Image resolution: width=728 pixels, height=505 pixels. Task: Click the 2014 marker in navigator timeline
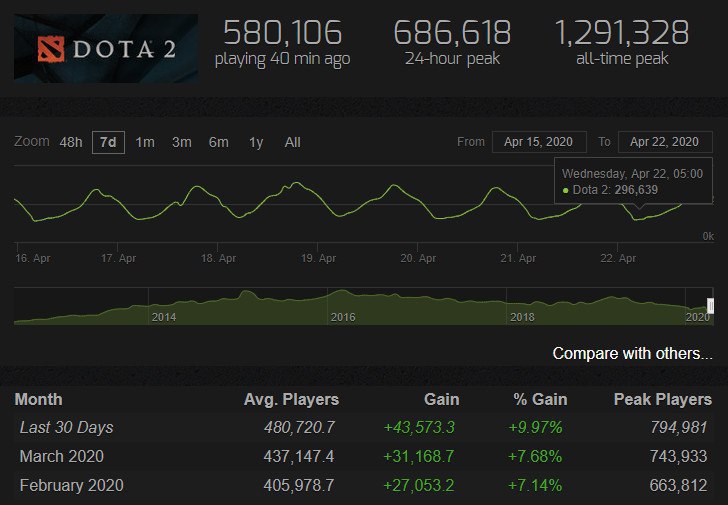(164, 317)
